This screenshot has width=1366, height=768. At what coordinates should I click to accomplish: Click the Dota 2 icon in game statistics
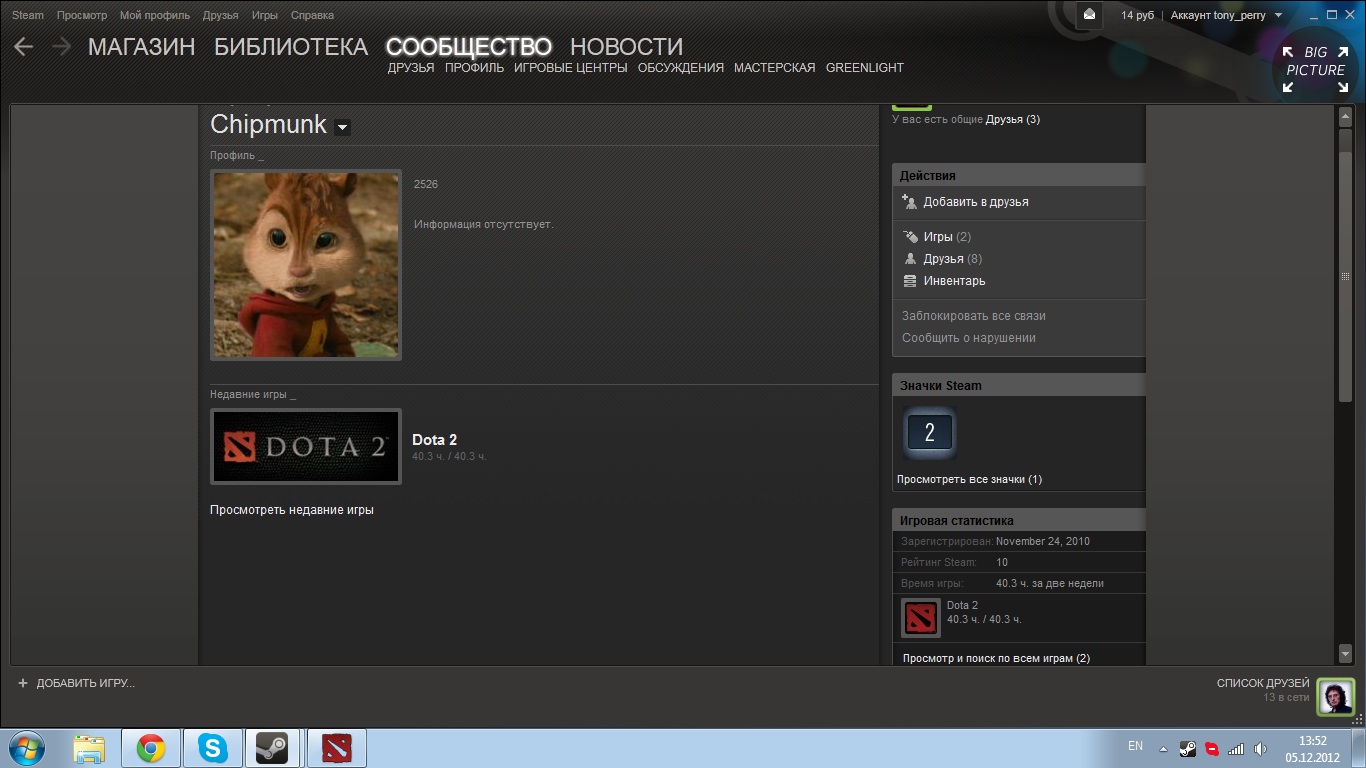[x=920, y=618]
